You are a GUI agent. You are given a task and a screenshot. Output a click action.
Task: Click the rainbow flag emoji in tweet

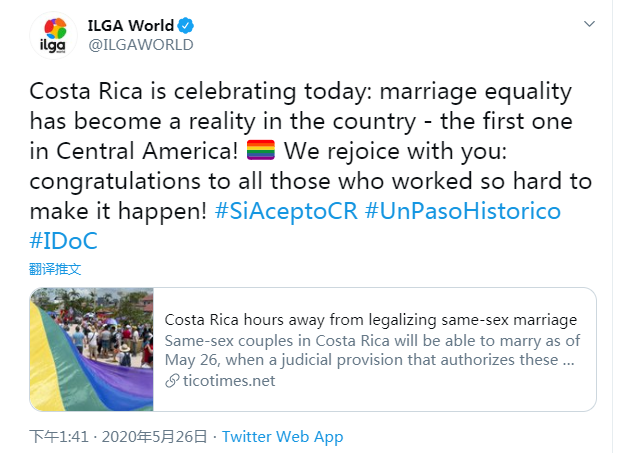click(x=261, y=153)
